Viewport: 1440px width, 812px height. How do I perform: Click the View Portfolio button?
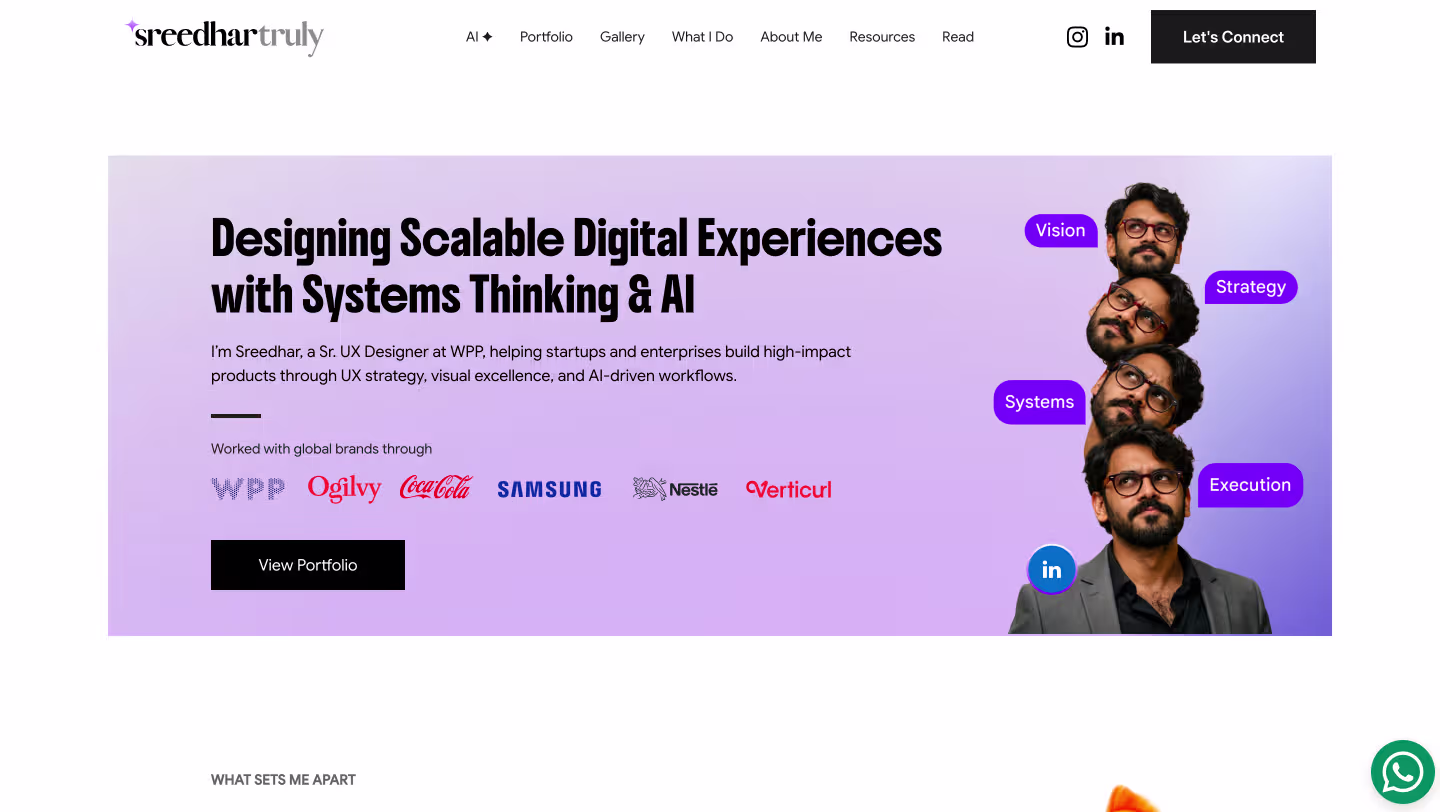(308, 565)
